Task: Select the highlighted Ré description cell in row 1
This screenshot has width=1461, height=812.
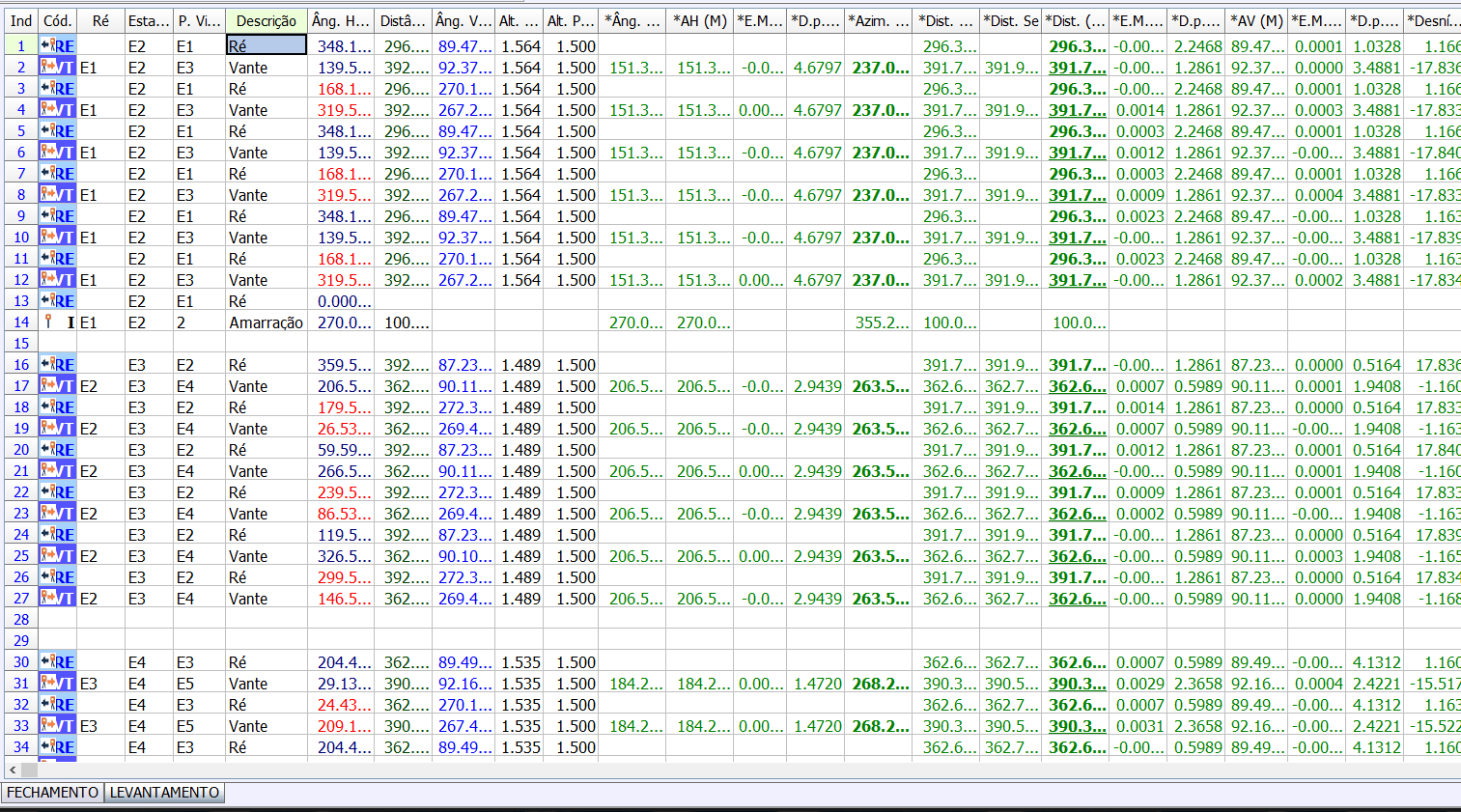Action: coord(266,45)
